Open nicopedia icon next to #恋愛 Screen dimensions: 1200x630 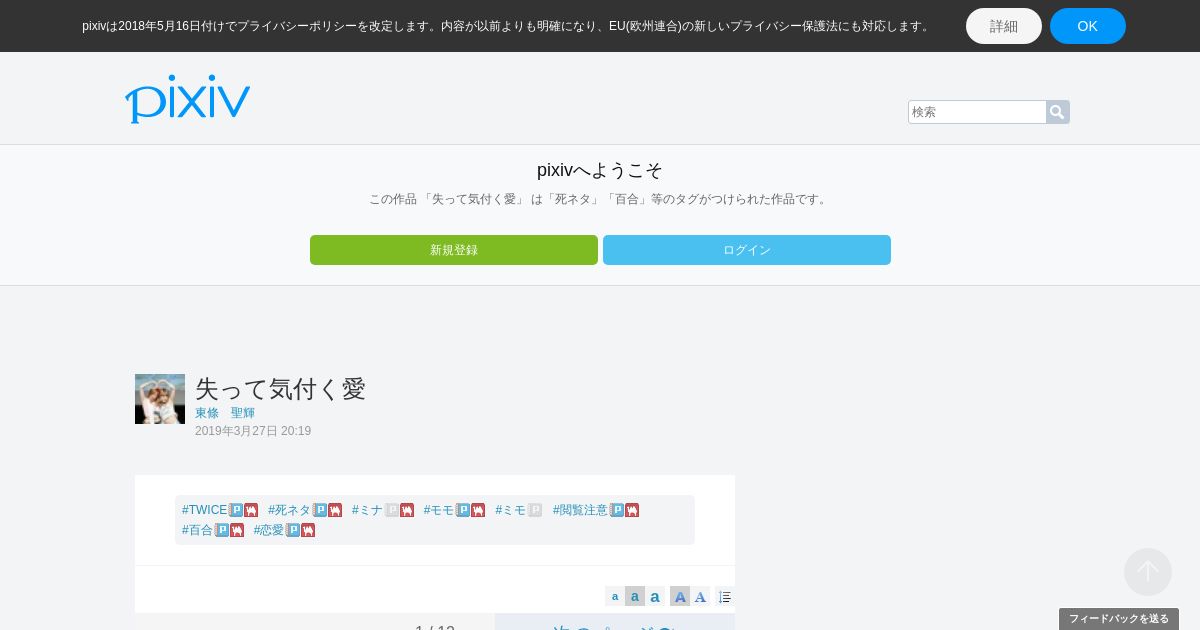[x=308, y=530]
